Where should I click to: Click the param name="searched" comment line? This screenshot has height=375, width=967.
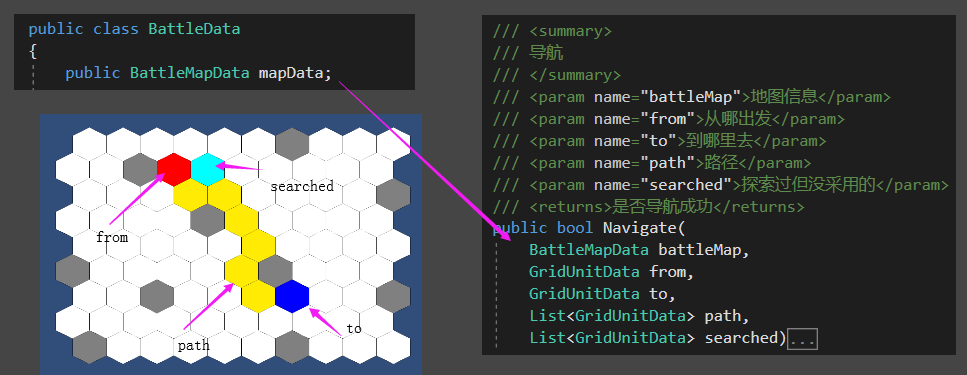[720, 184]
